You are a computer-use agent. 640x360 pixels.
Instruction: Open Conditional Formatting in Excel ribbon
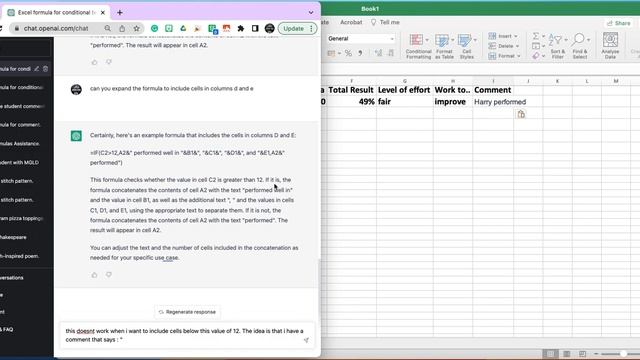418,47
